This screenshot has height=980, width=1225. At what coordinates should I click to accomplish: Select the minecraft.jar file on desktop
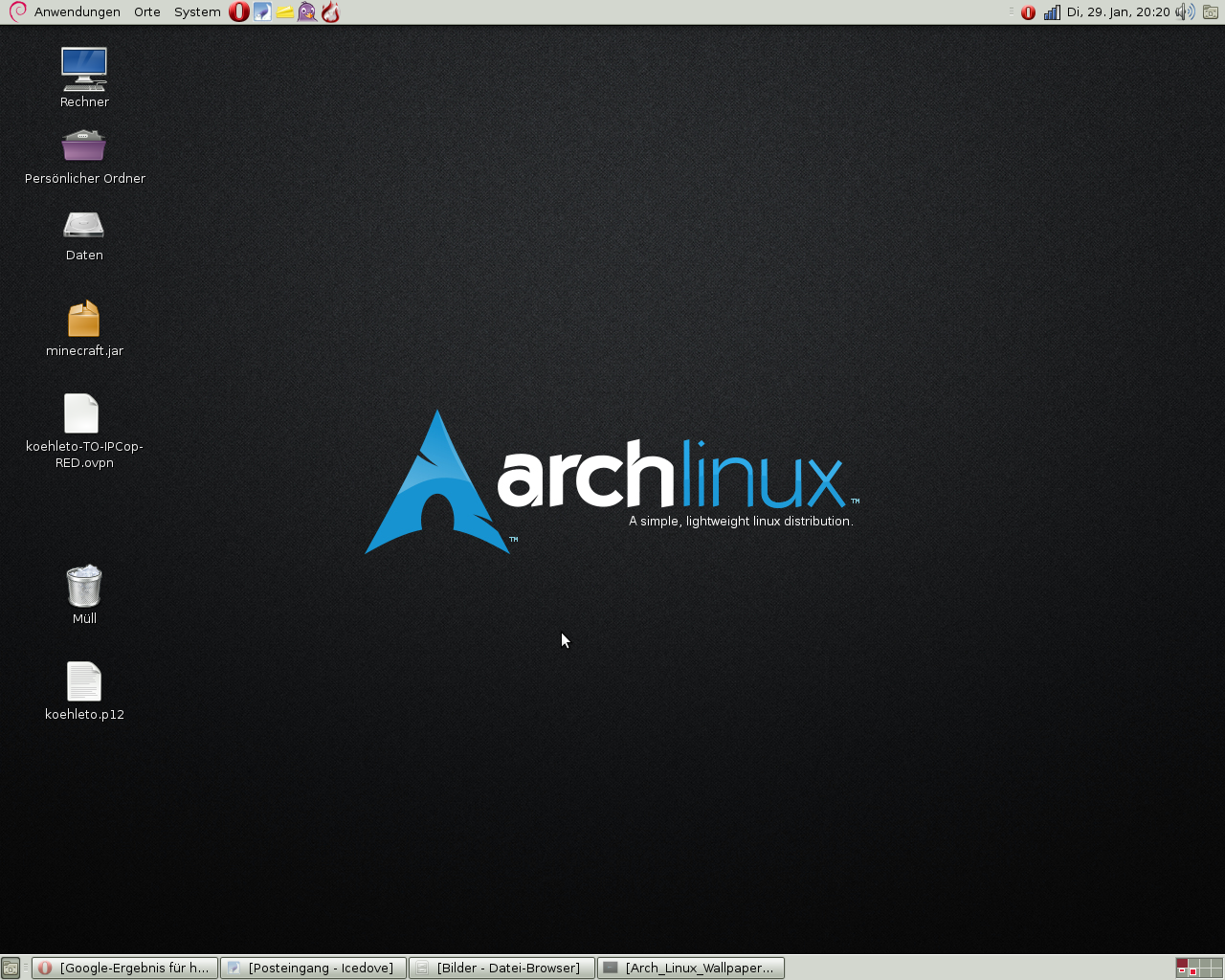pos(84,320)
